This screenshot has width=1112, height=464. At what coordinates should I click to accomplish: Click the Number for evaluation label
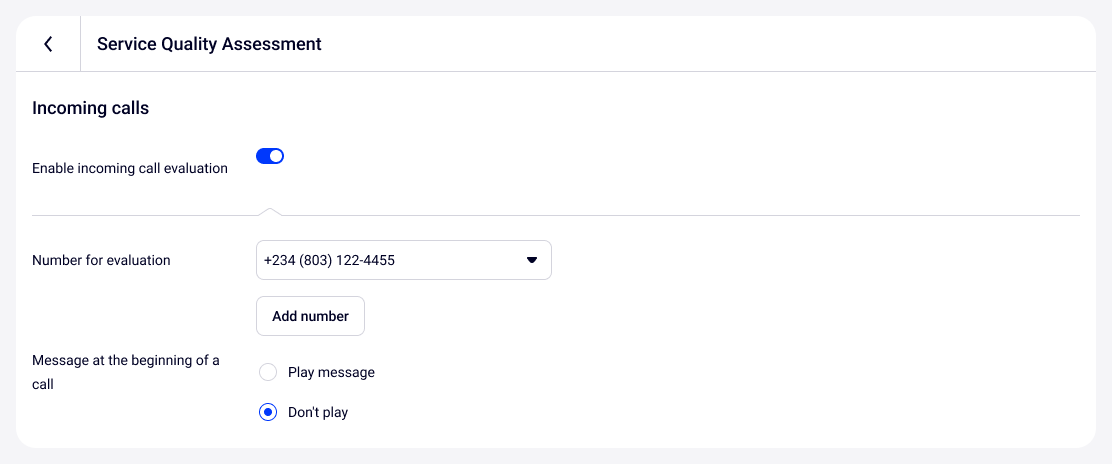[x=101, y=260]
